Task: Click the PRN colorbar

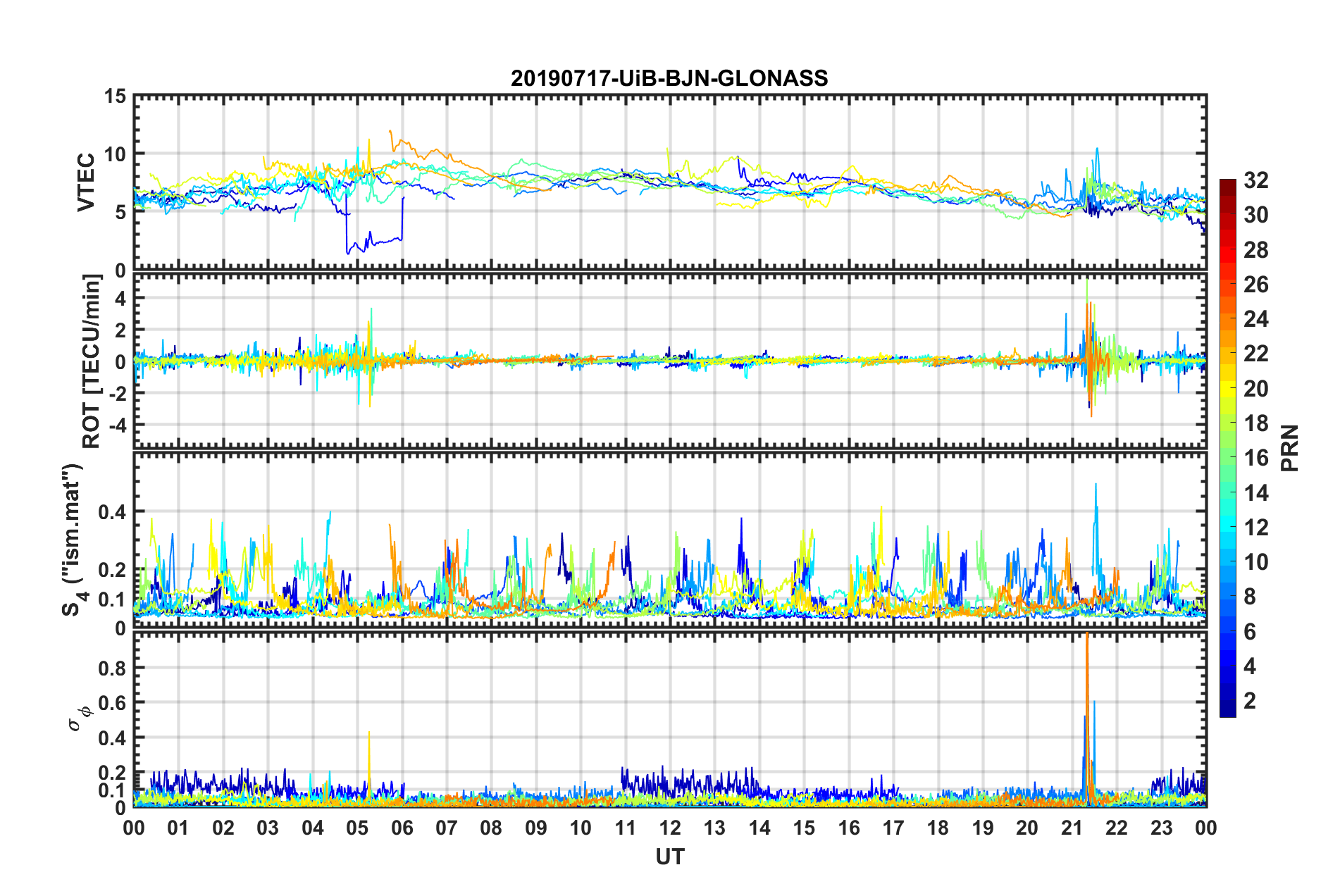Action: click(1227, 448)
